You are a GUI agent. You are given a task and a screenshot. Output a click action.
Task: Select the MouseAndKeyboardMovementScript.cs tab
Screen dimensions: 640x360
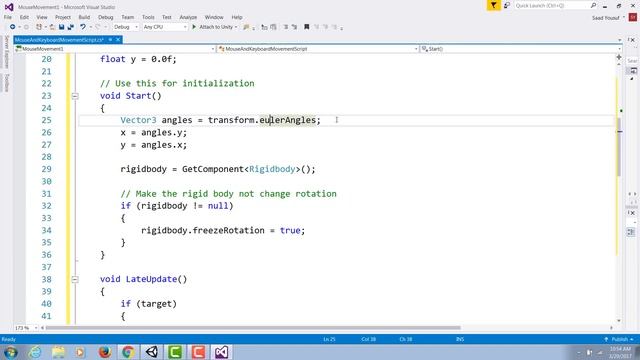59,40
